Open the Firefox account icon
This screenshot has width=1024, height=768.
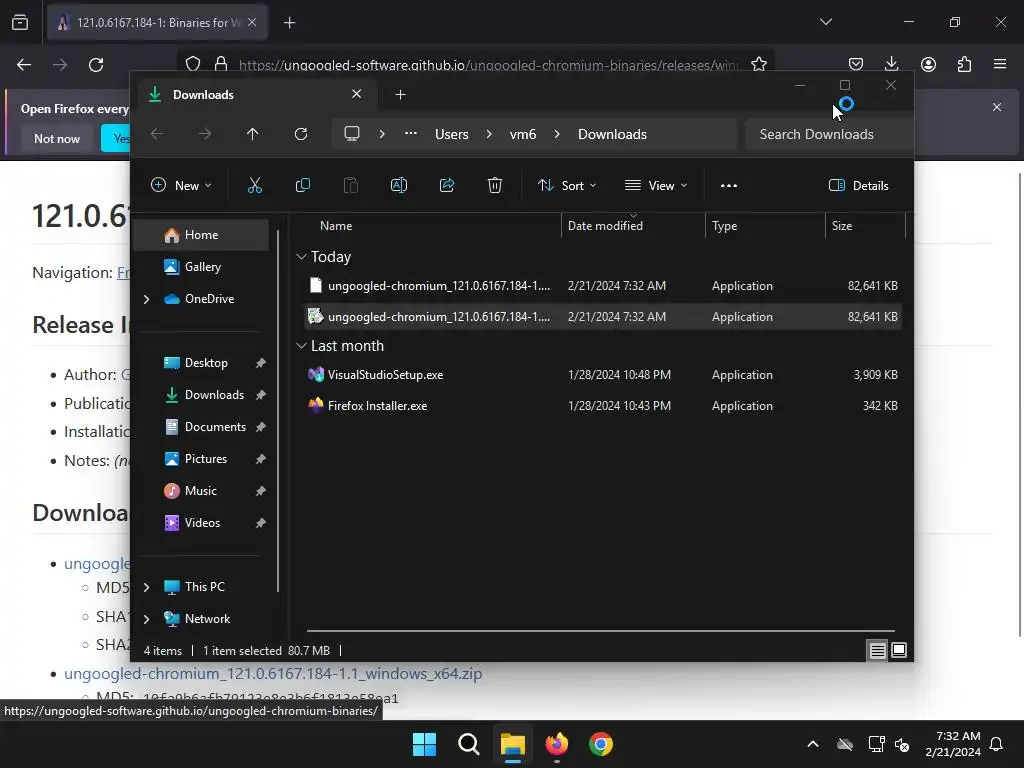pyautogui.click(x=928, y=64)
